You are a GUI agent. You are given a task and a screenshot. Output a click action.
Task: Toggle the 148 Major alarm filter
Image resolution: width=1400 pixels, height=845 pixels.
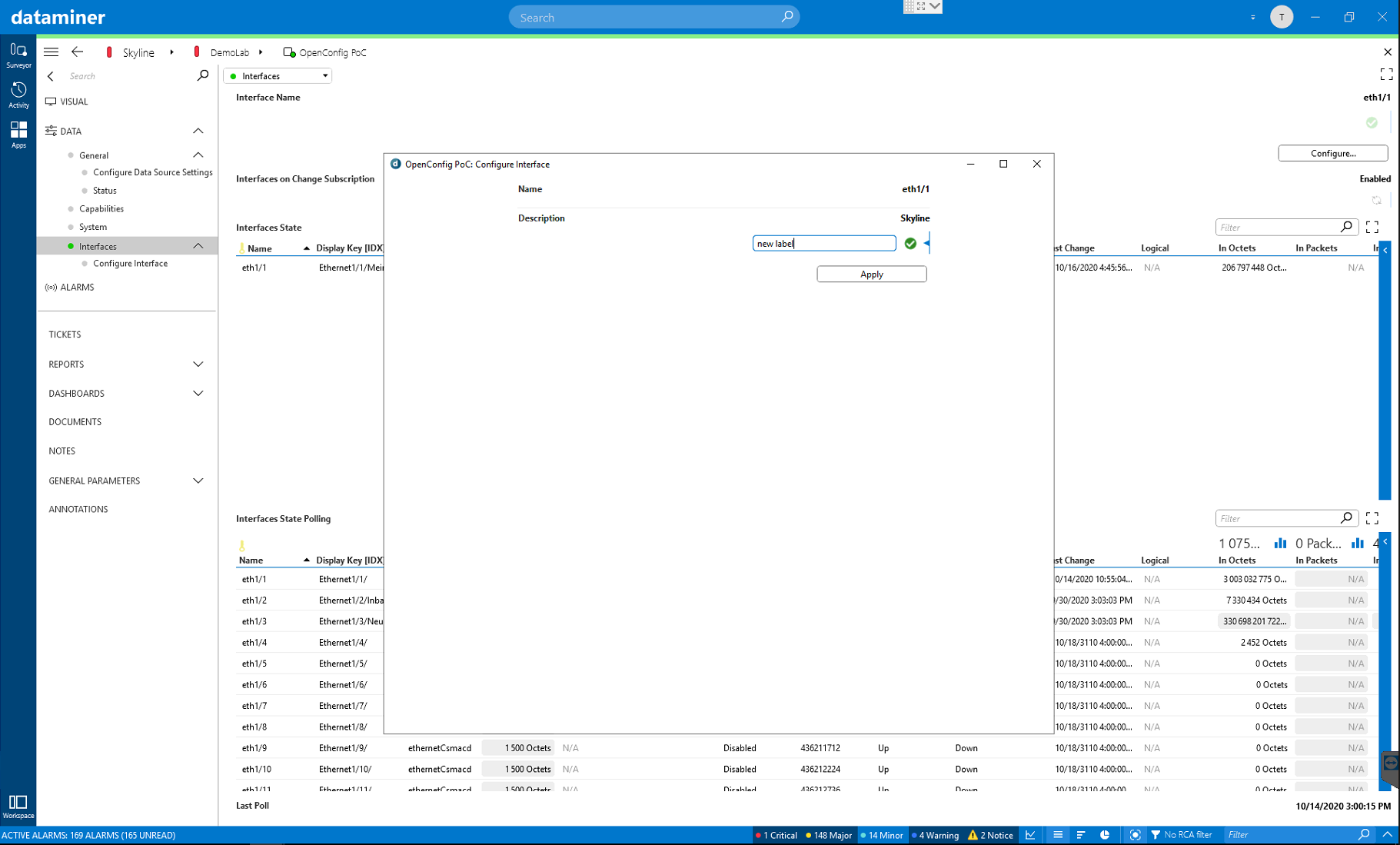pos(828,835)
